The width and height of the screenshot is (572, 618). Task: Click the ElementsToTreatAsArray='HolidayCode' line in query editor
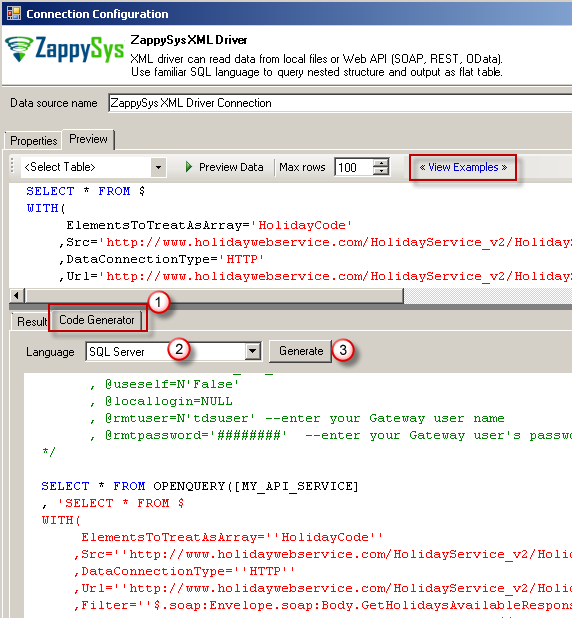209,225
